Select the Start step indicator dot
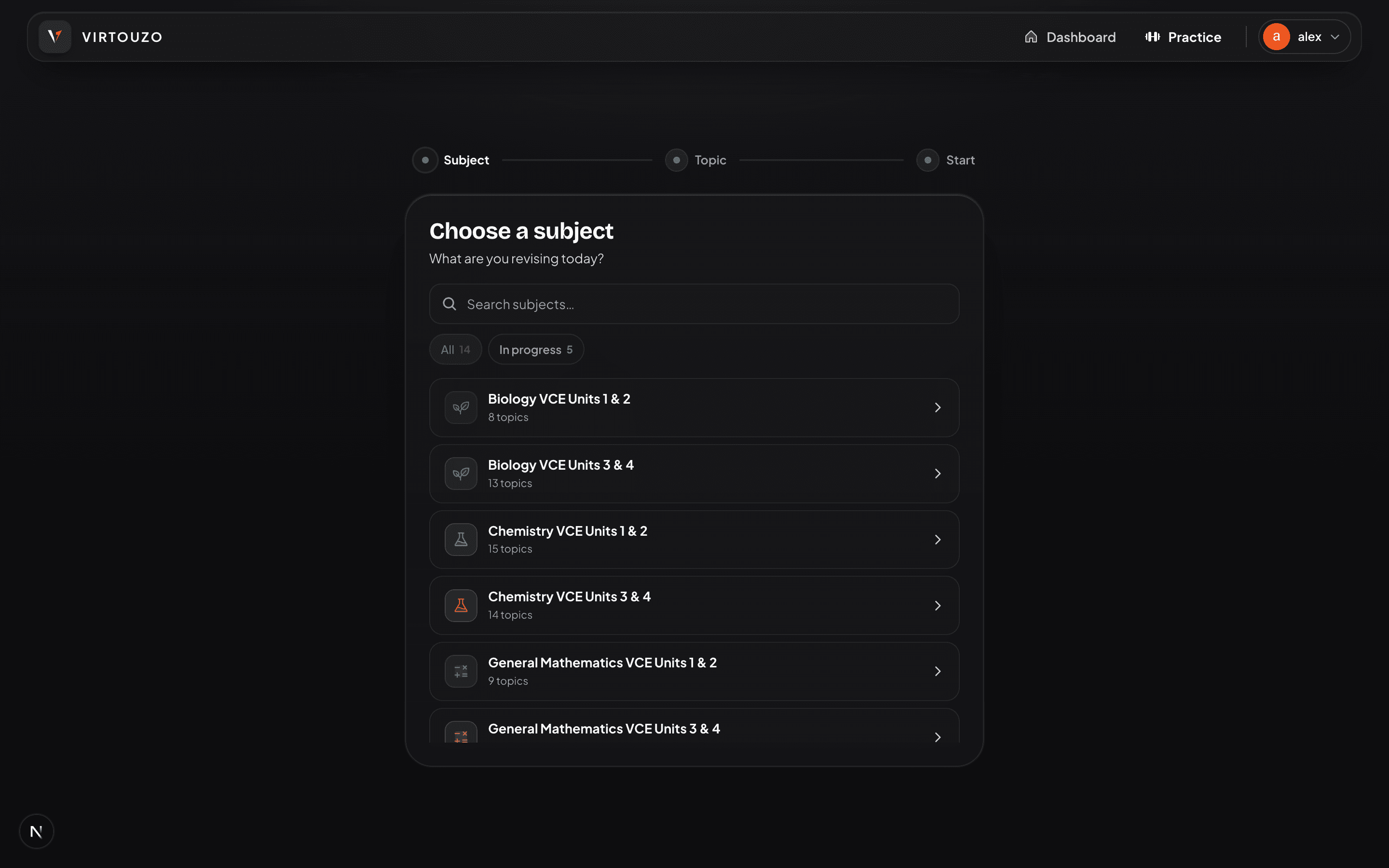Image resolution: width=1389 pixels, height=868 pixels. tap(927, 160)
